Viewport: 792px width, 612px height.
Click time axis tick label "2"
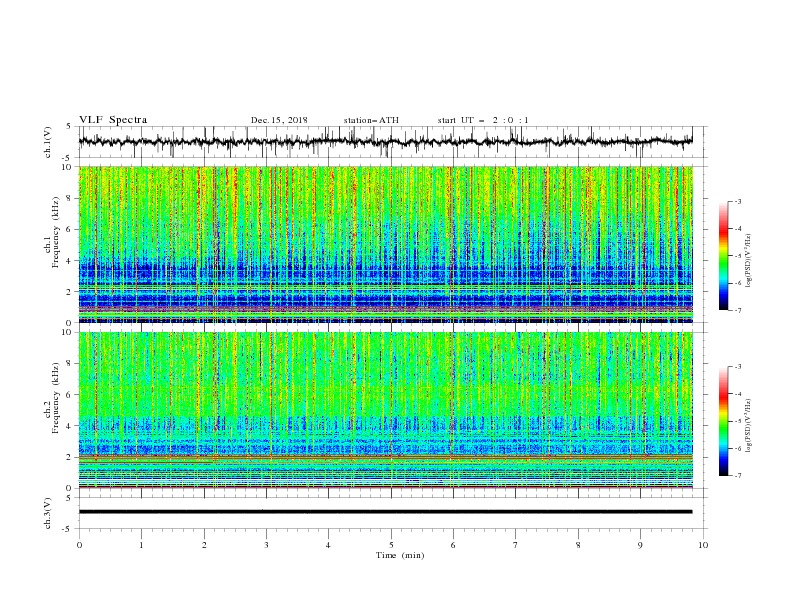(x=204, y=545)
